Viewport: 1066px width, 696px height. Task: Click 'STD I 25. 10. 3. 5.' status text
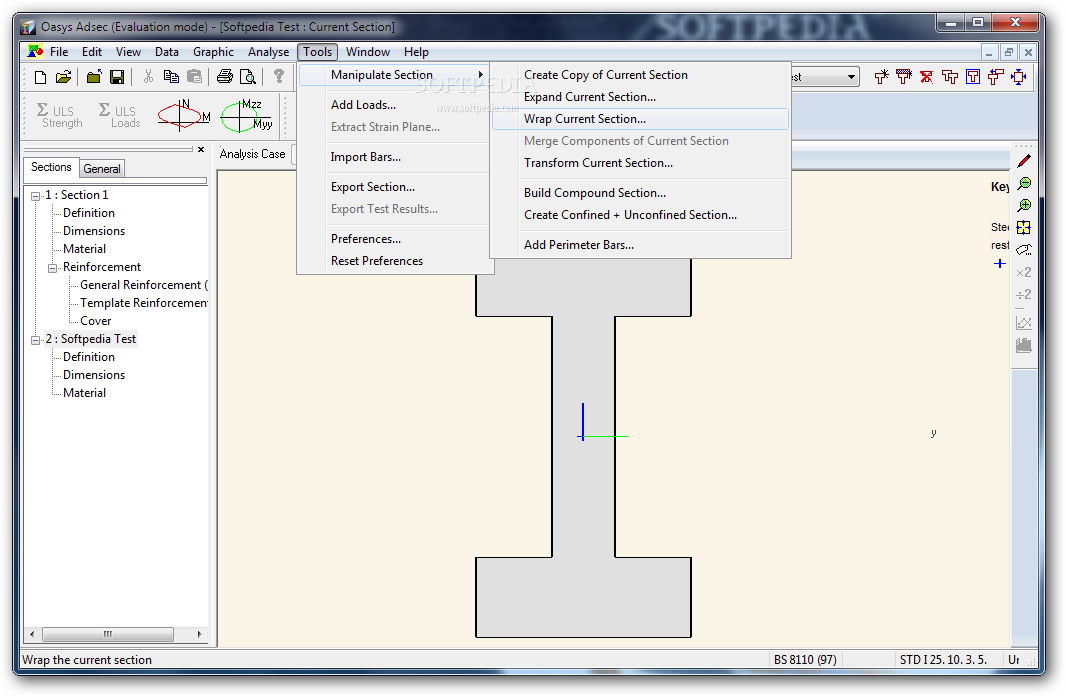pyautogui.click(x=943, y=659)
